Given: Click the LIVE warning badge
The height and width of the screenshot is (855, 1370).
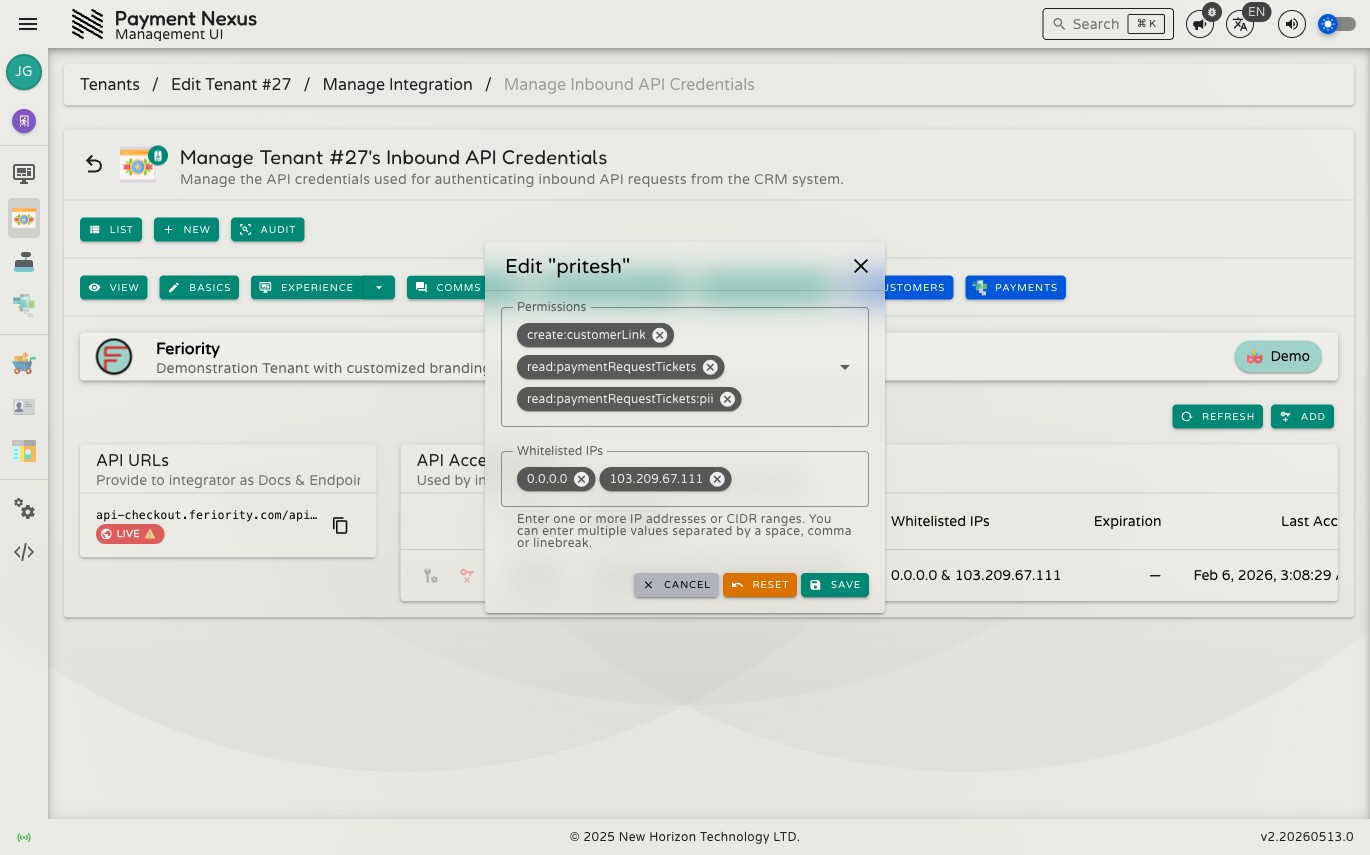Looking at the screenshot, I should (130, 534).
